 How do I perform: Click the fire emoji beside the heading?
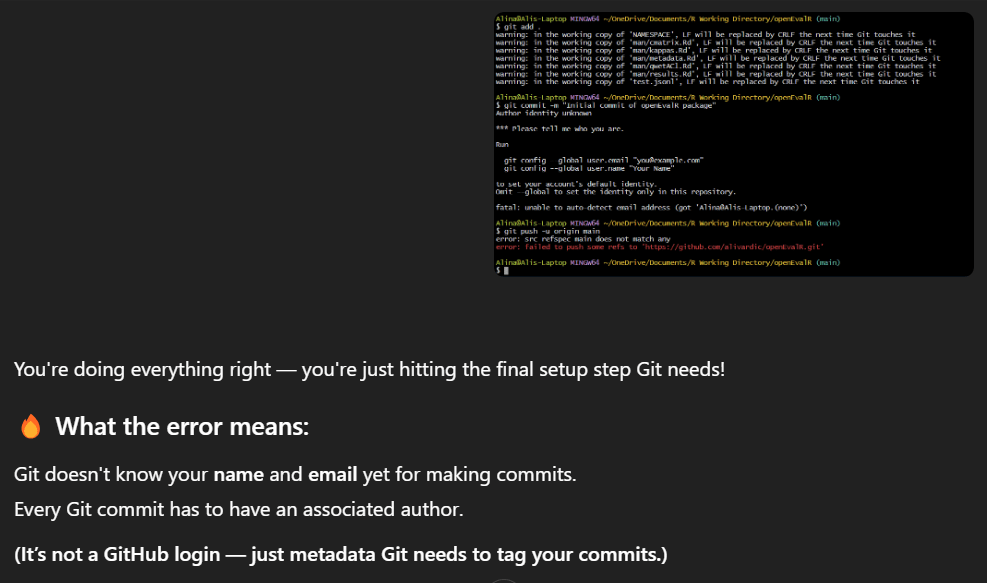(31, 427)
